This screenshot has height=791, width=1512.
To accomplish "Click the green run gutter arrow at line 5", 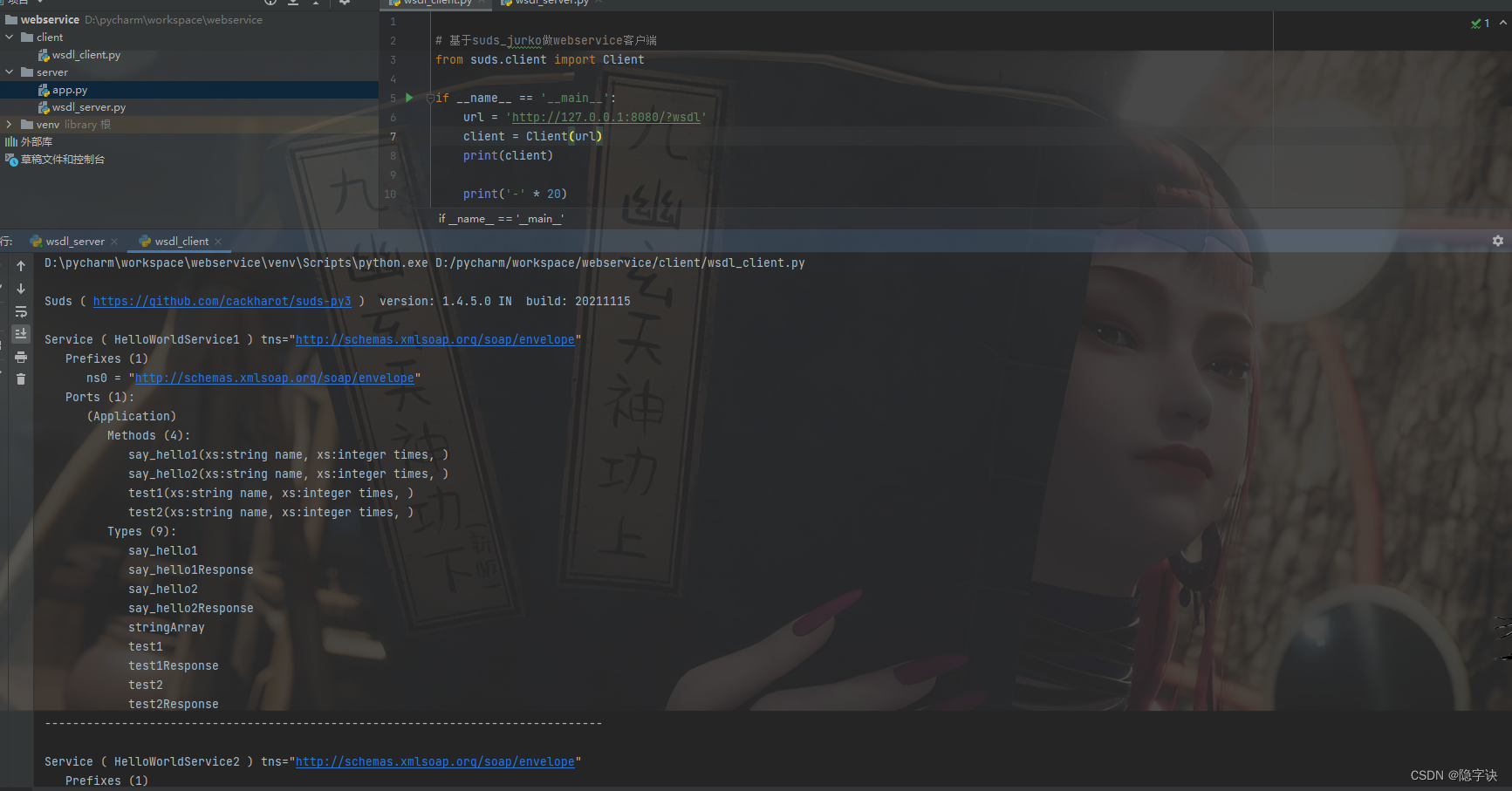I will pos(409,98).
